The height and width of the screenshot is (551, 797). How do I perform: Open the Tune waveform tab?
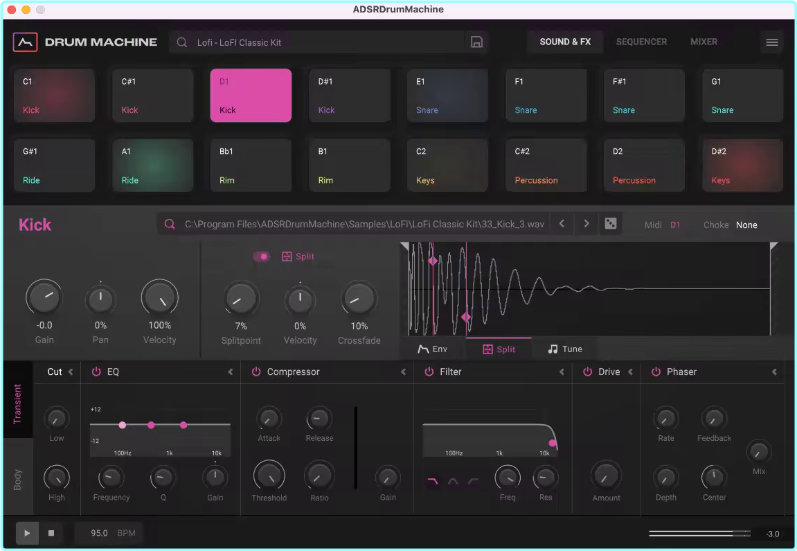[565, 349]
